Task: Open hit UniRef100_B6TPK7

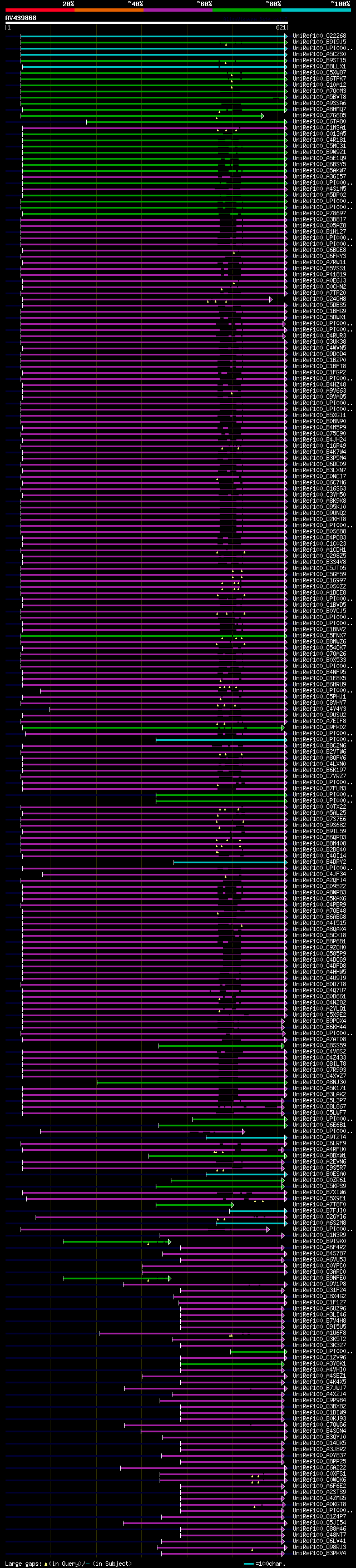Action: coord(319,78)
